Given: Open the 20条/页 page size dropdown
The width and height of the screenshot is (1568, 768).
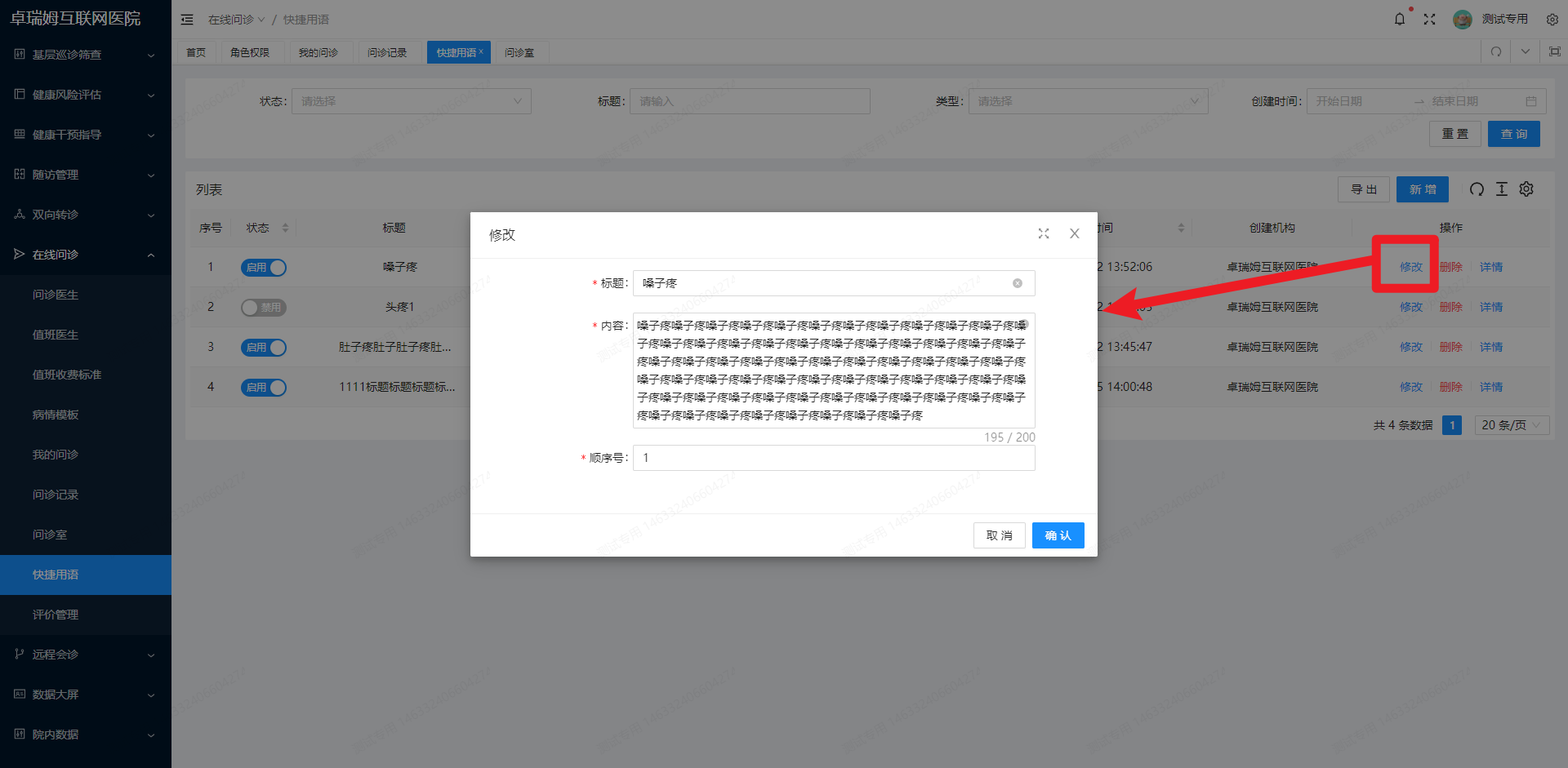Looking at the screenshot, I should pos(1511,424).
